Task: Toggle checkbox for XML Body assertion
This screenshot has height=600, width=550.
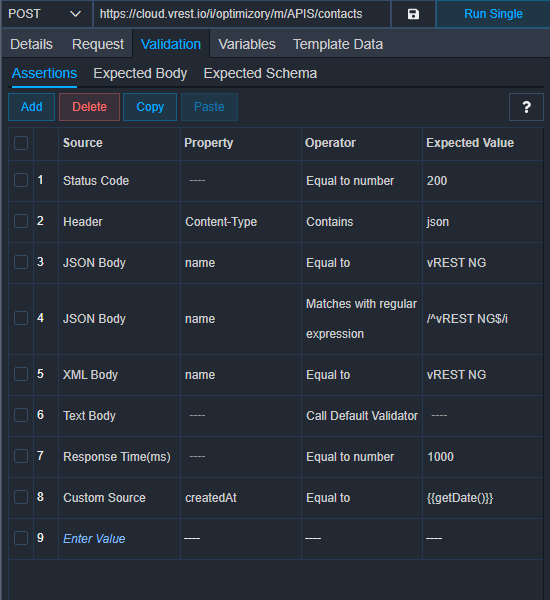Action: click(21, 374)
